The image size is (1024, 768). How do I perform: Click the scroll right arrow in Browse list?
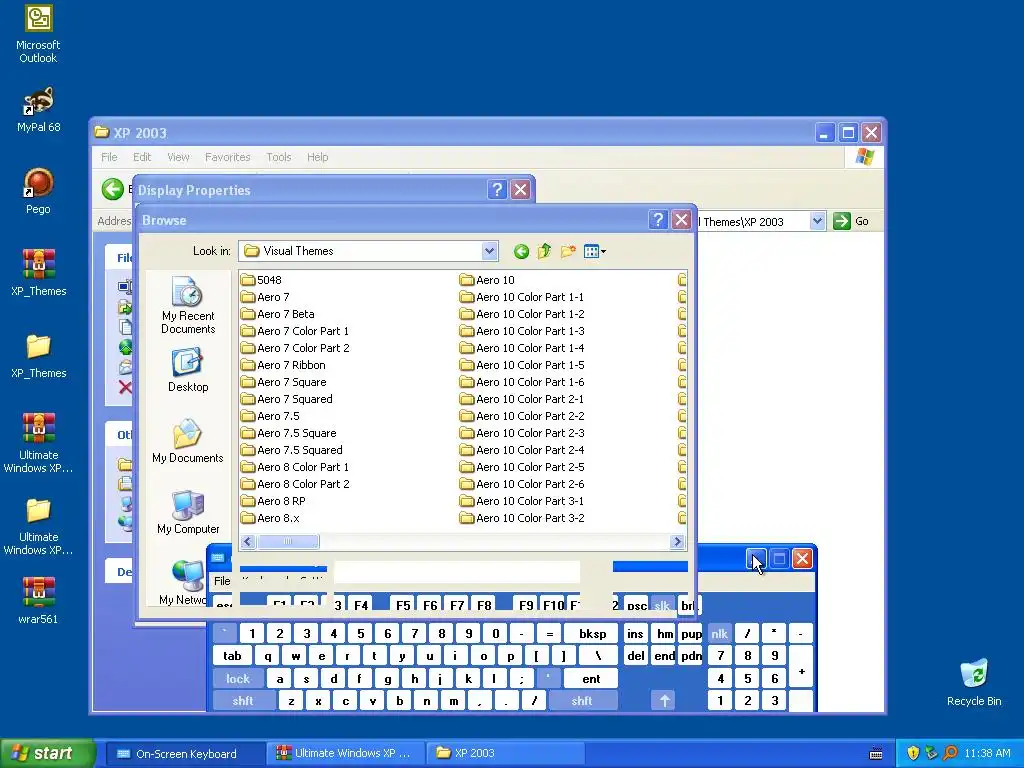click(677, 541)
